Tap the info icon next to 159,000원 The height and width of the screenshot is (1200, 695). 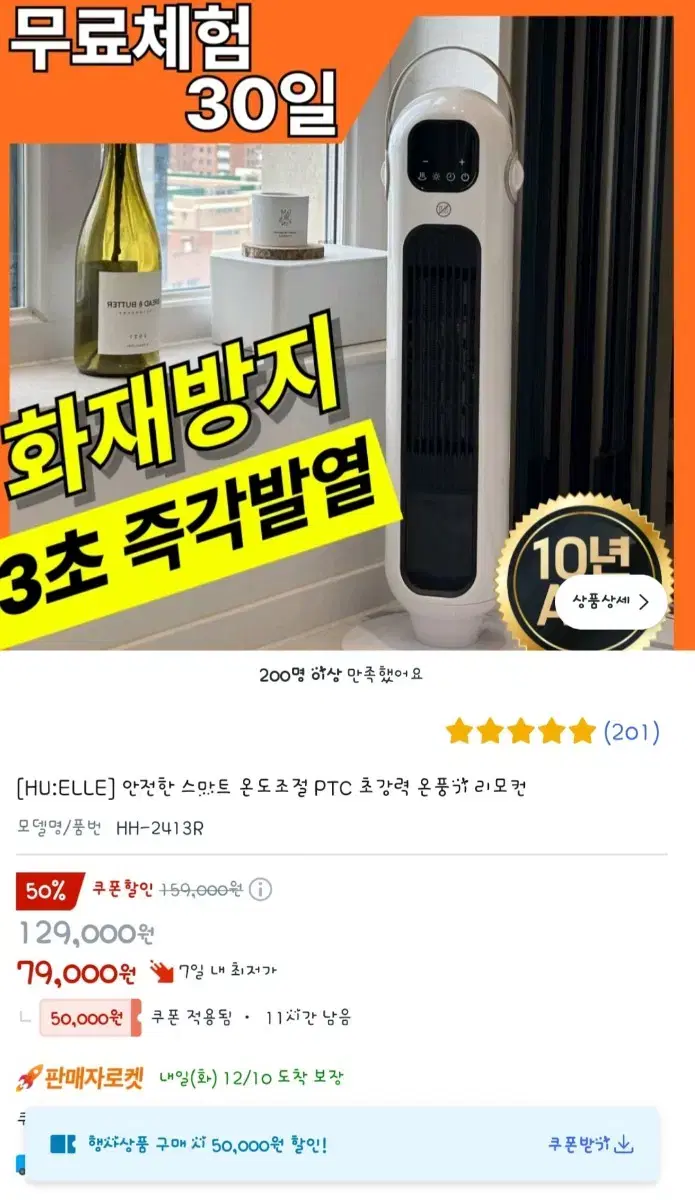click(260, 890)
